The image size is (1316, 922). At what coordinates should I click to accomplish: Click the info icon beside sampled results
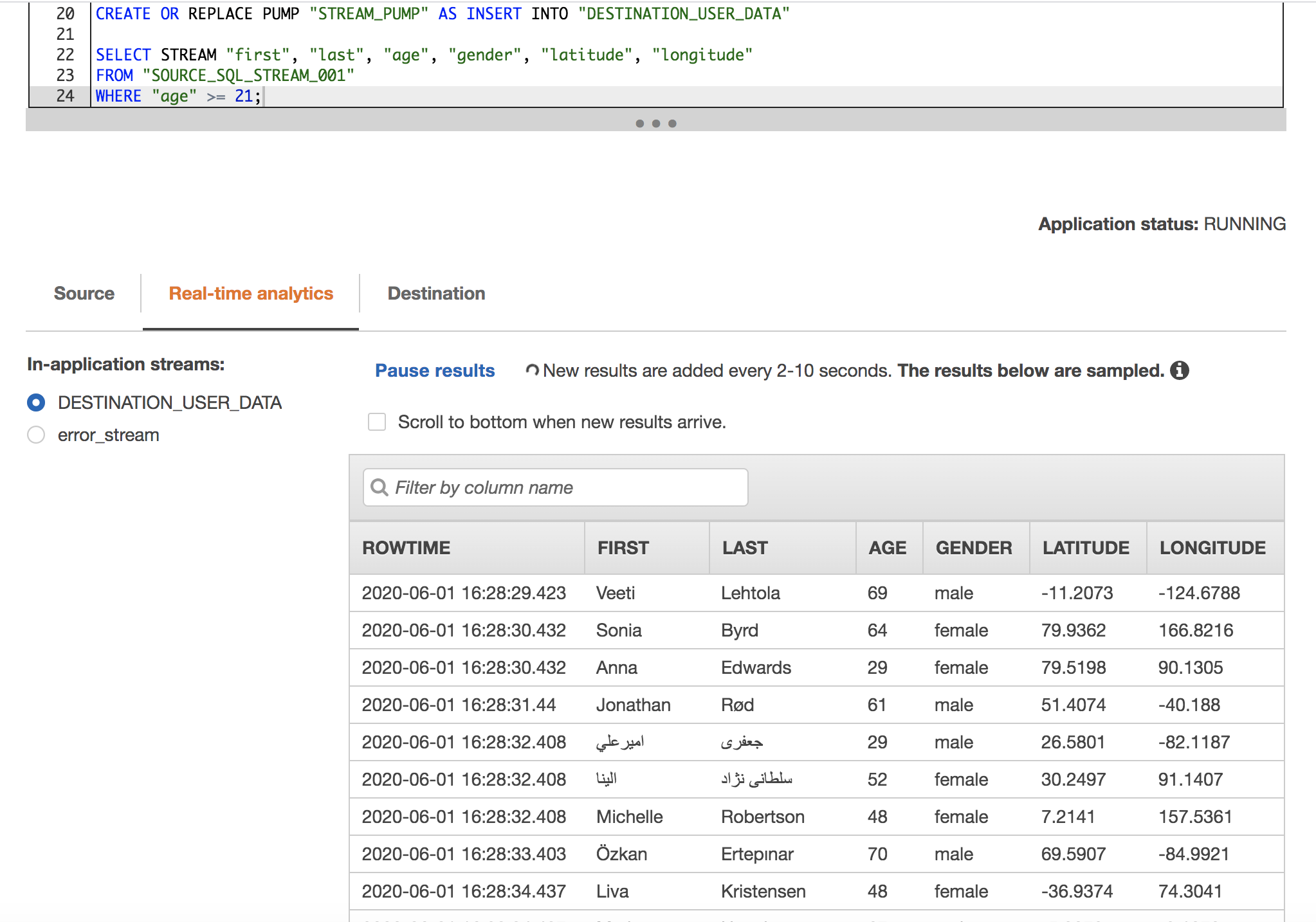[x=1179, y=370]
